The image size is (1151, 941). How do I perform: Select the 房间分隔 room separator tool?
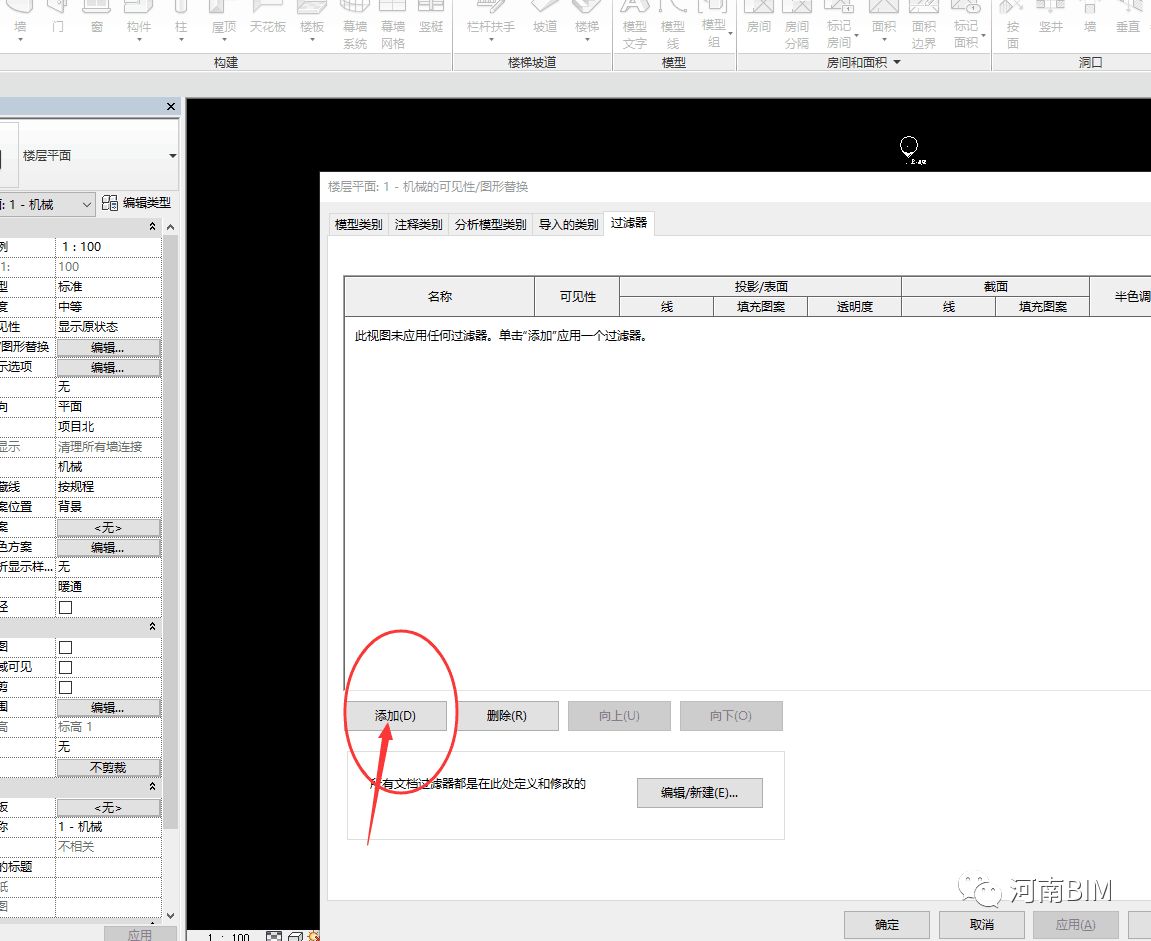tap(796, 26)
